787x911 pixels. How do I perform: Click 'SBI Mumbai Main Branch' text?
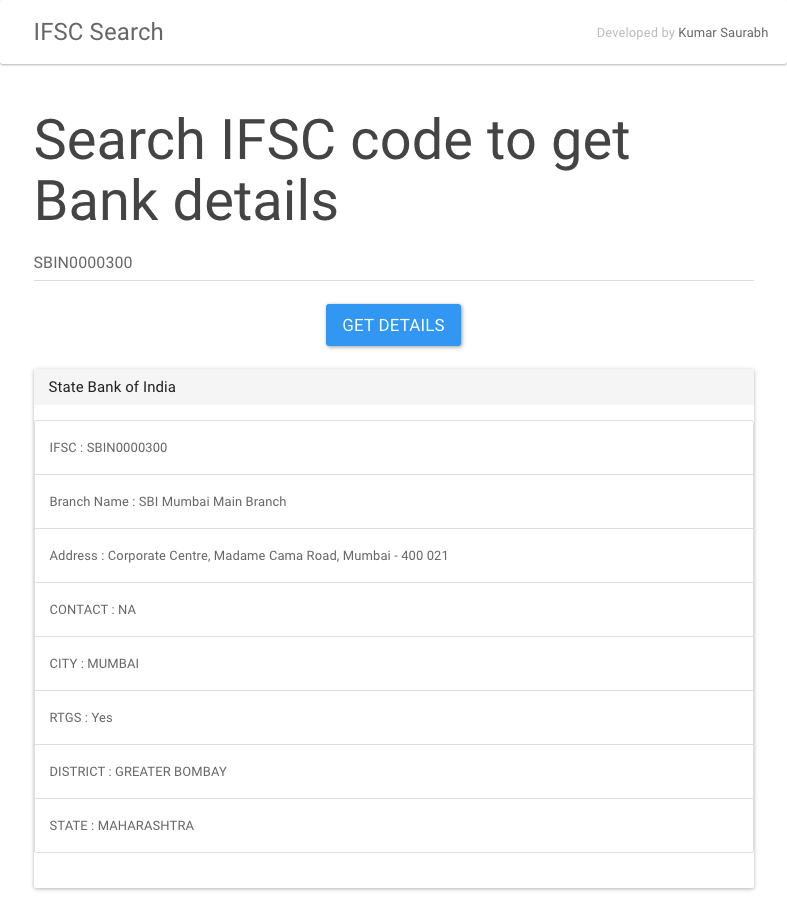point(213,501)
